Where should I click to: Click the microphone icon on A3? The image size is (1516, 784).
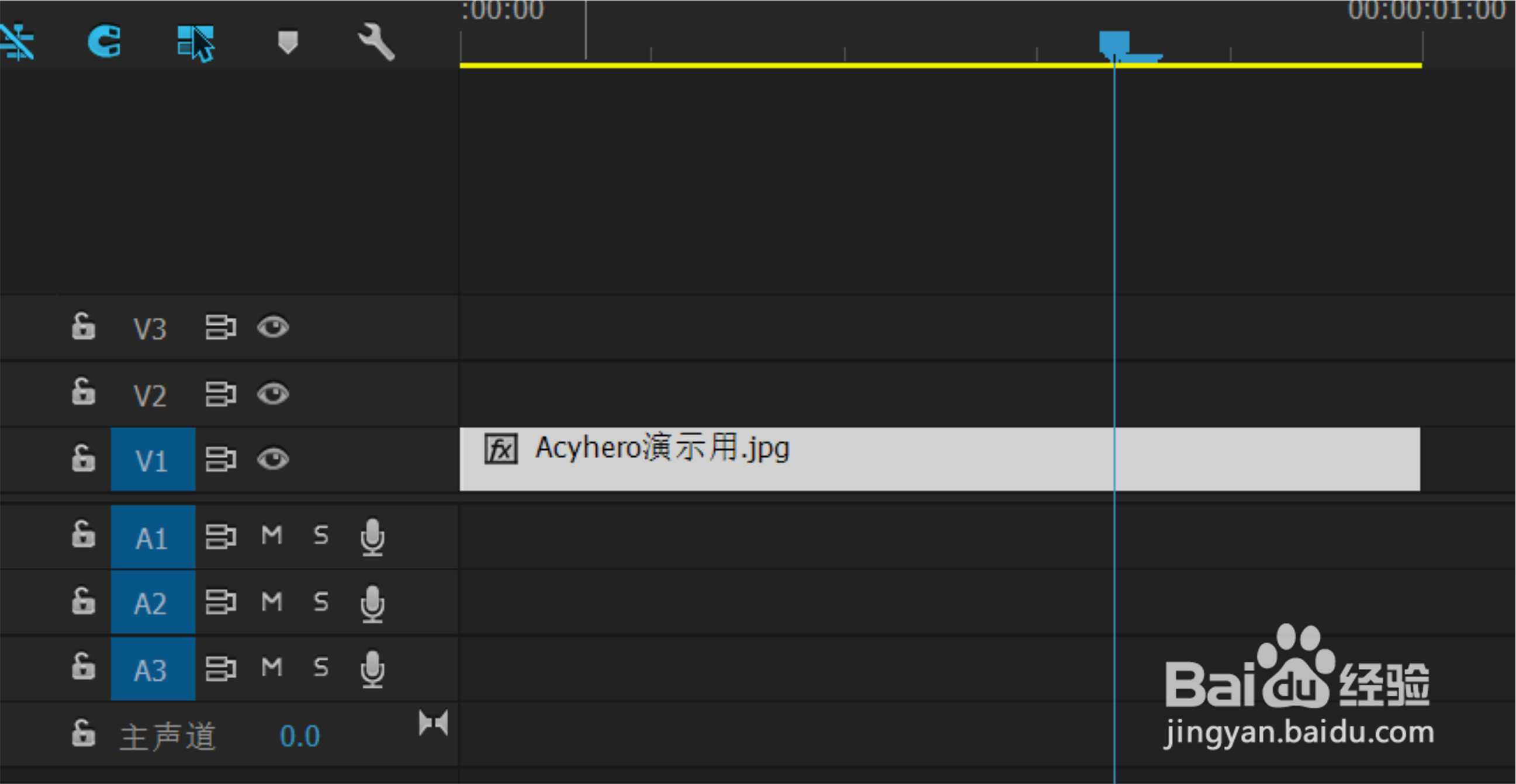click(372, 669)
